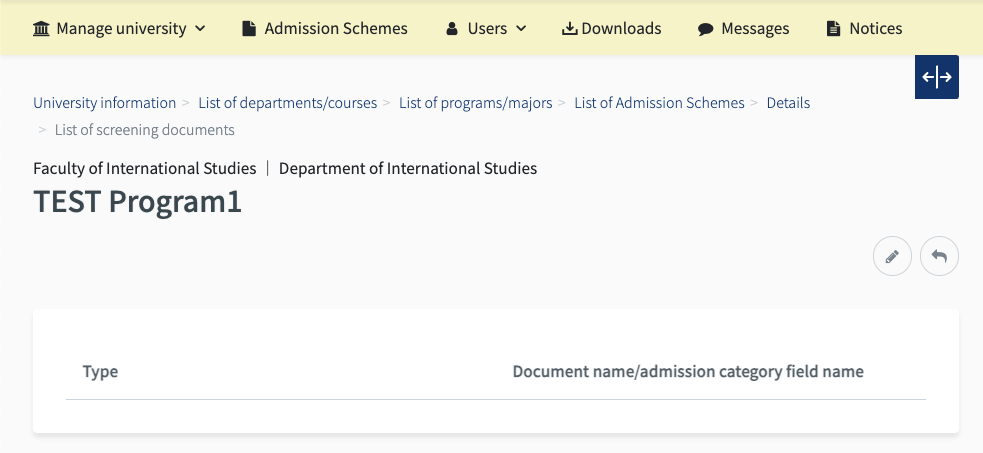The height and width of the screenshot is (453, 983).
Task: Click the Notices file icon
Action: (834, 28)
